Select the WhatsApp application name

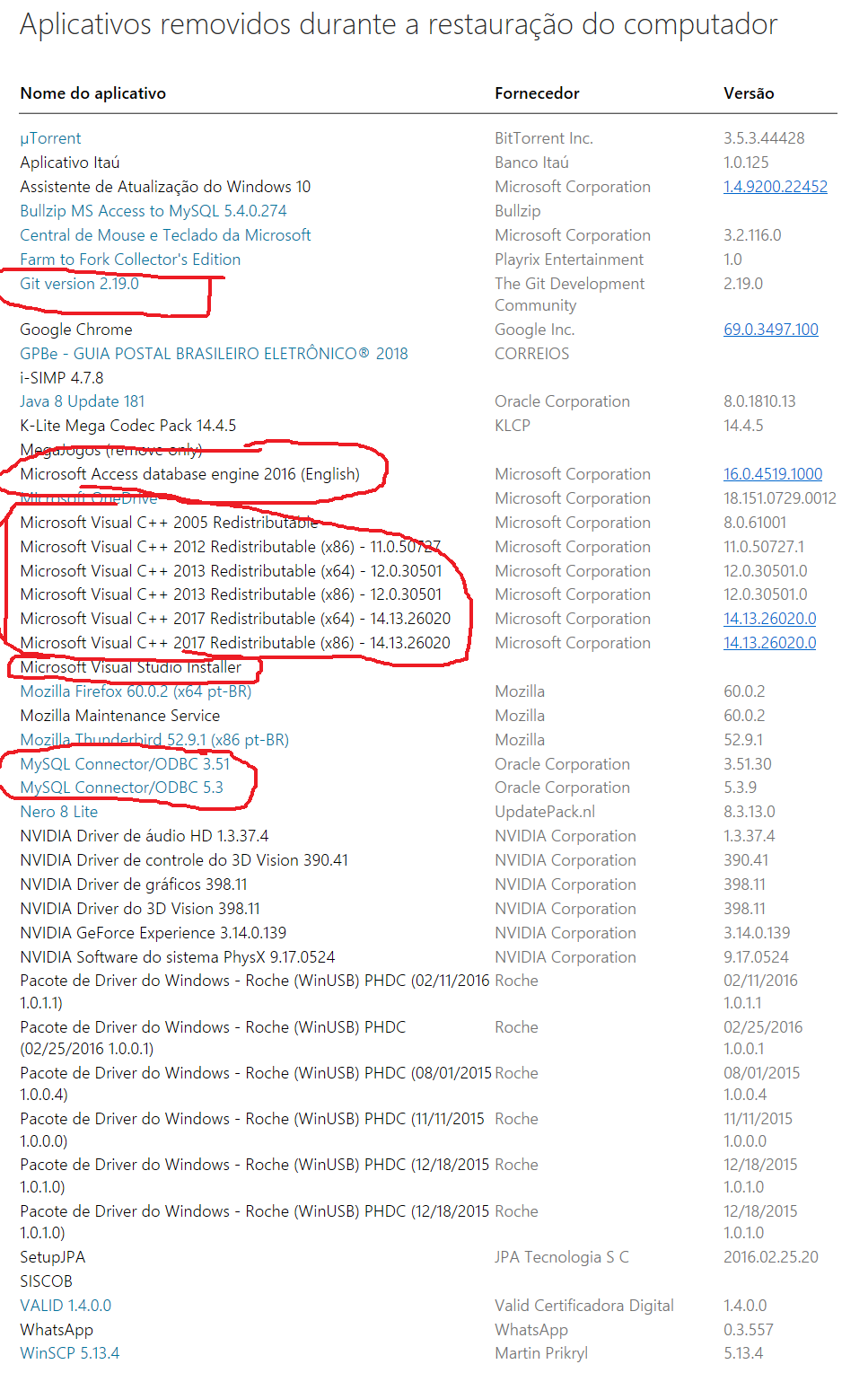(56, 1330)
